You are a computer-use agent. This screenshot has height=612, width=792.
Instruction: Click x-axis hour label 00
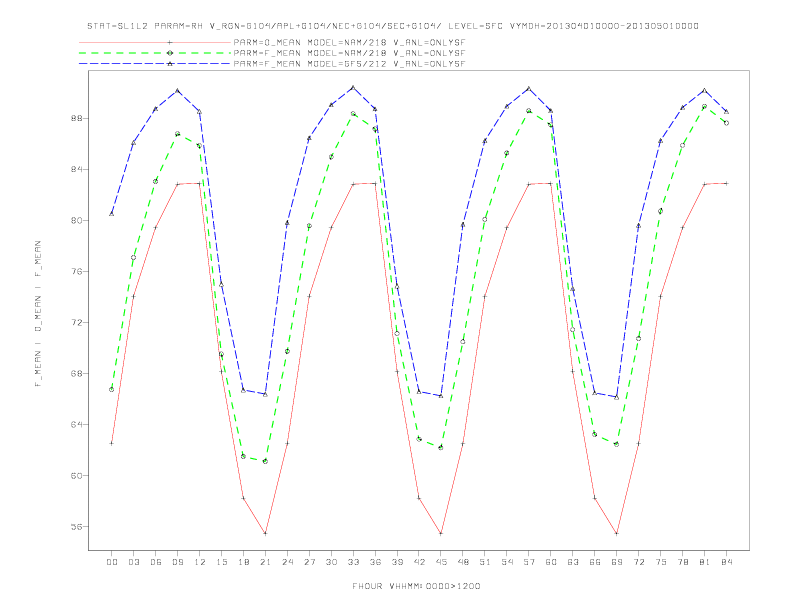pyautogui.click(x=112, y=562)
